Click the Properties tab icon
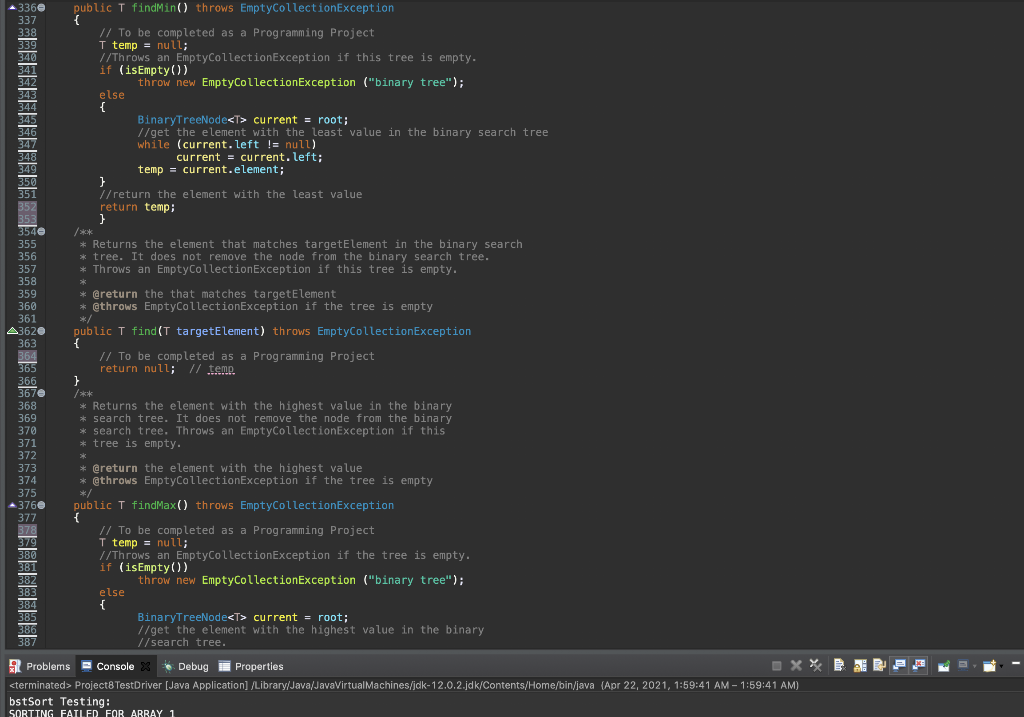Screen dimensions: 1024x717 tap(225, 666)
